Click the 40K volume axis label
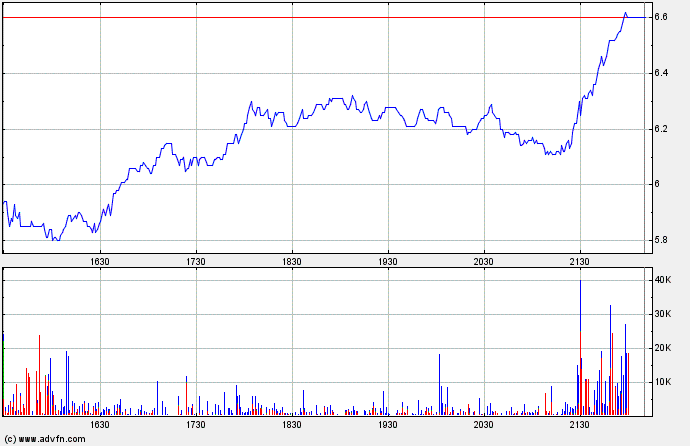The image size is (690, 446). (663, 280)
